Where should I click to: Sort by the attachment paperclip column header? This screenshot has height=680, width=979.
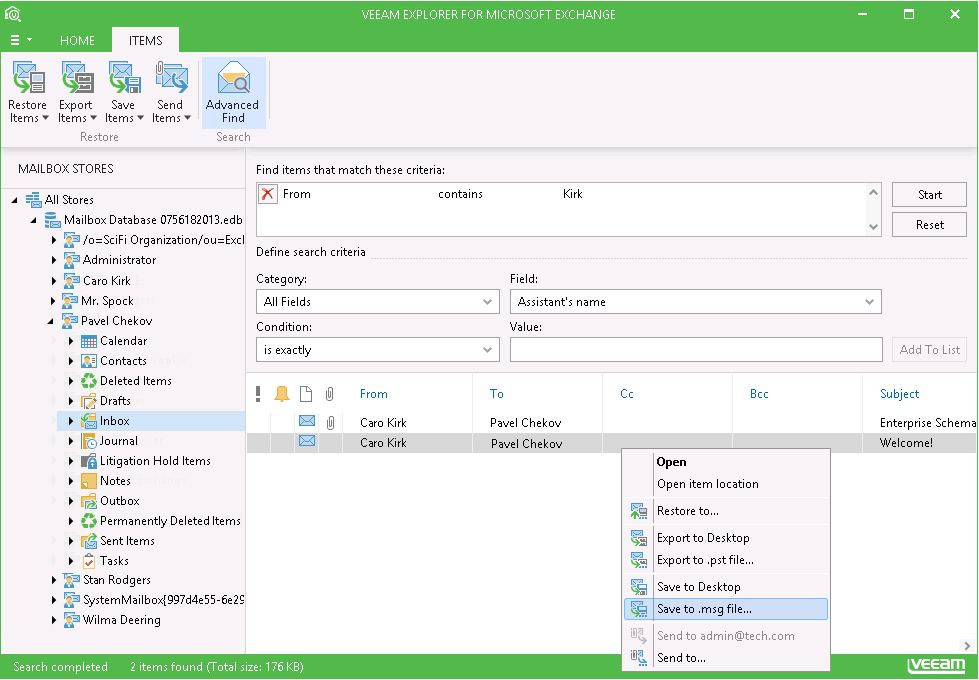tap(329, 394)
